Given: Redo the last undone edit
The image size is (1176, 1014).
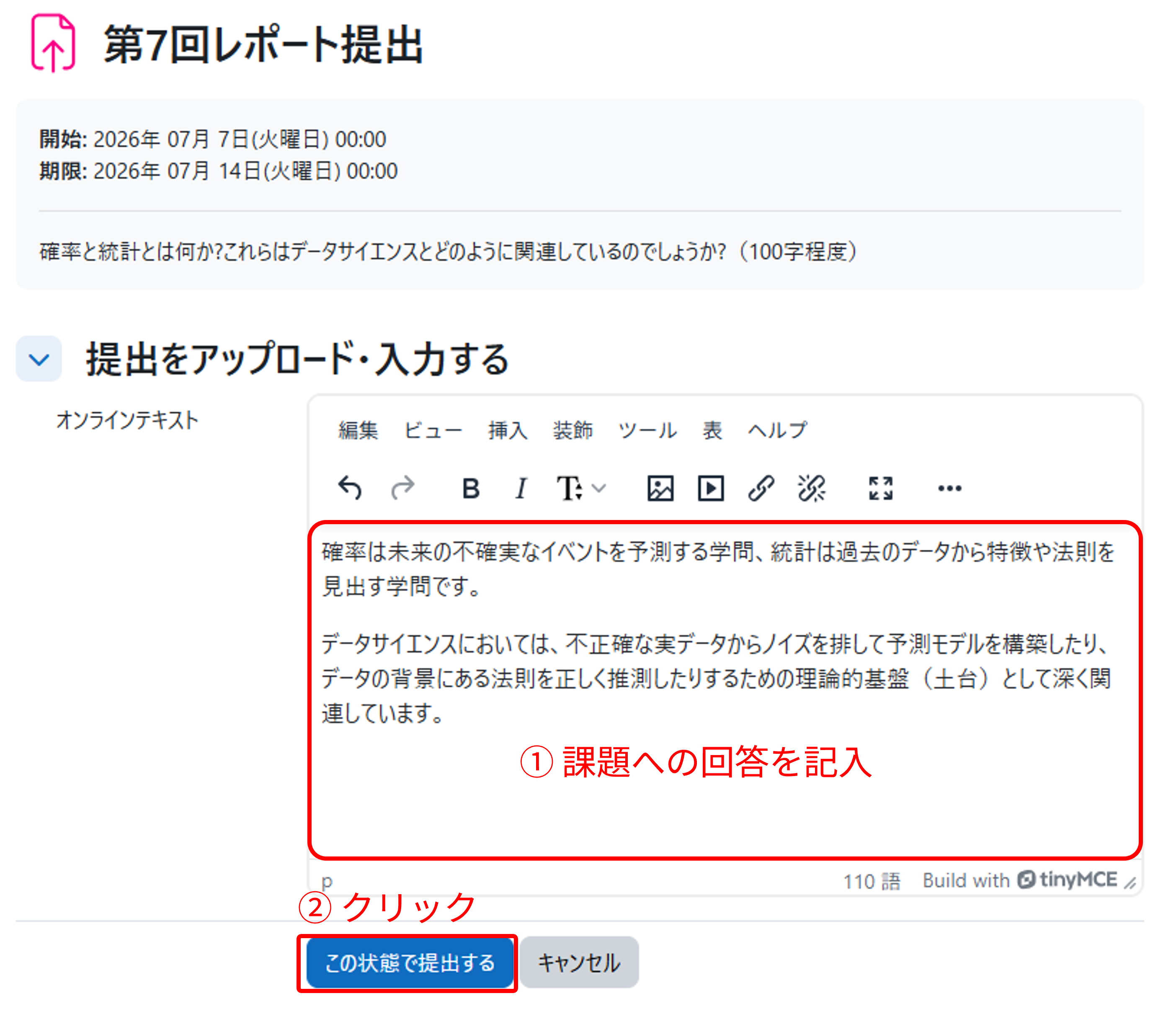Looking at the screenshot, I should [403, 488].
